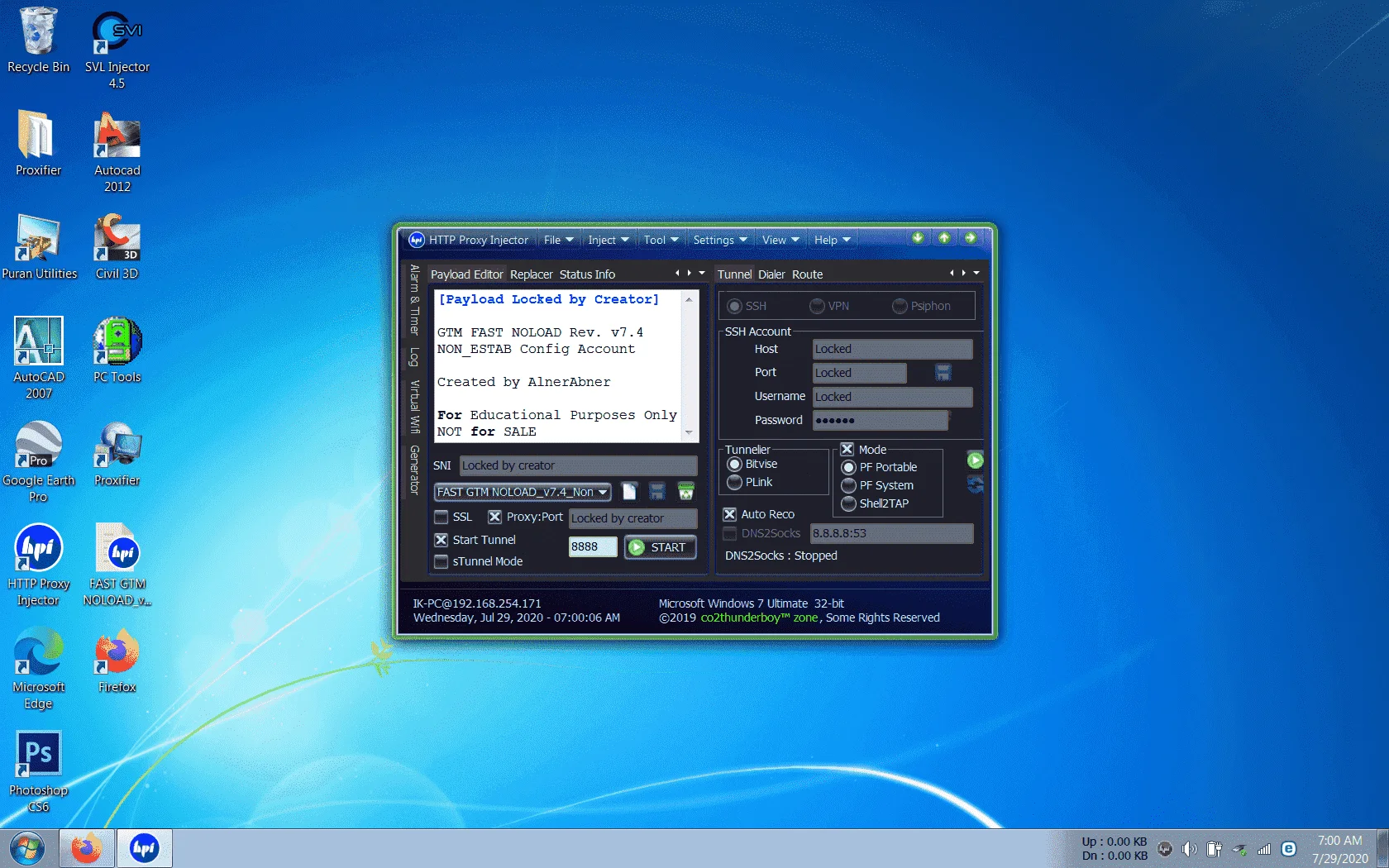The height and width of the screenshot is (868, 1389).
Task: Select the Puran Utilities desktop shortcut
Action: [x=39, y=246]
